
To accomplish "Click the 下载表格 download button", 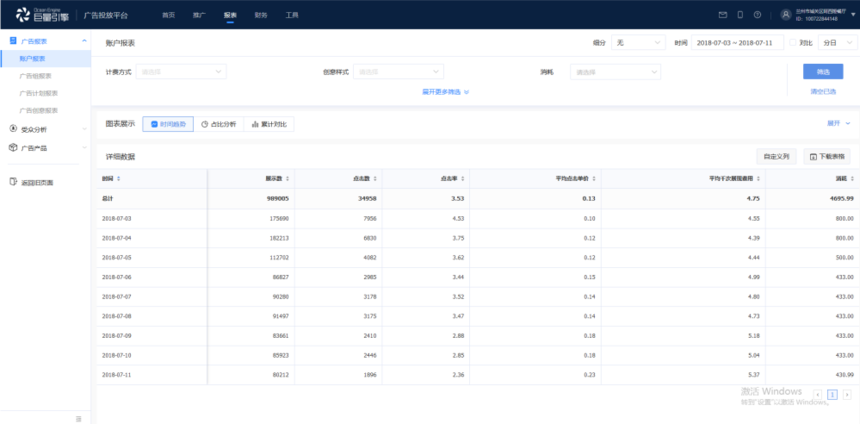I will (827, 157).
